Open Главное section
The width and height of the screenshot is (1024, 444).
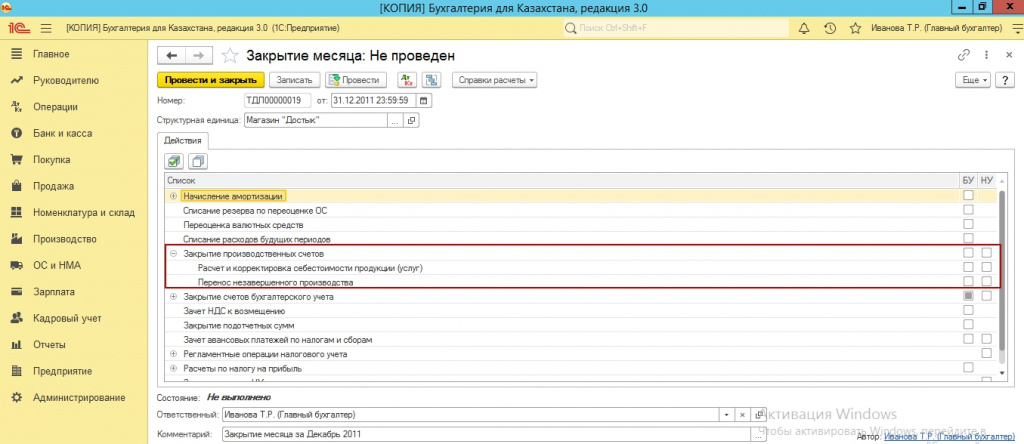(51, 54)
